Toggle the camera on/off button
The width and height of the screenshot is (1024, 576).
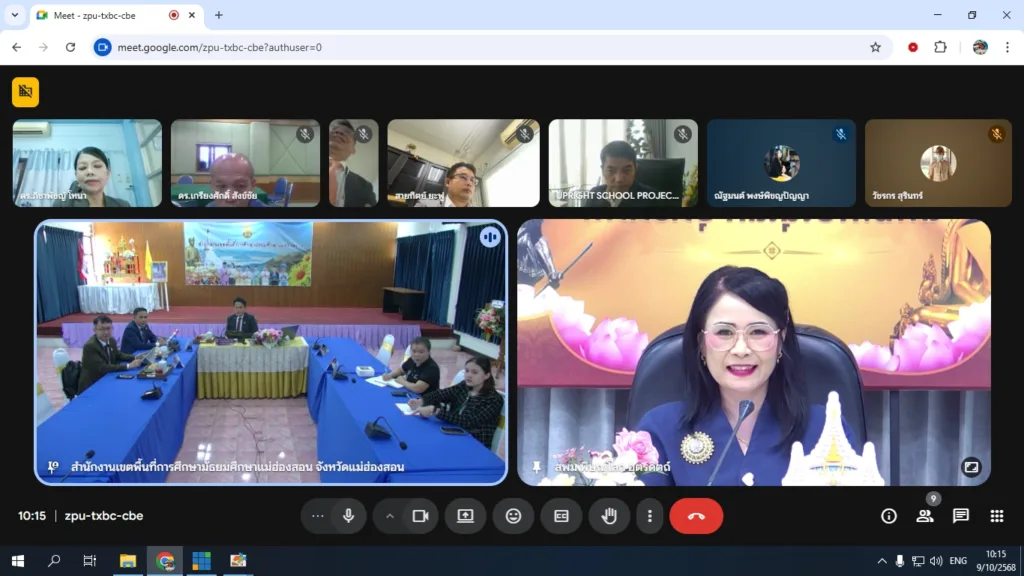[421, 516]
